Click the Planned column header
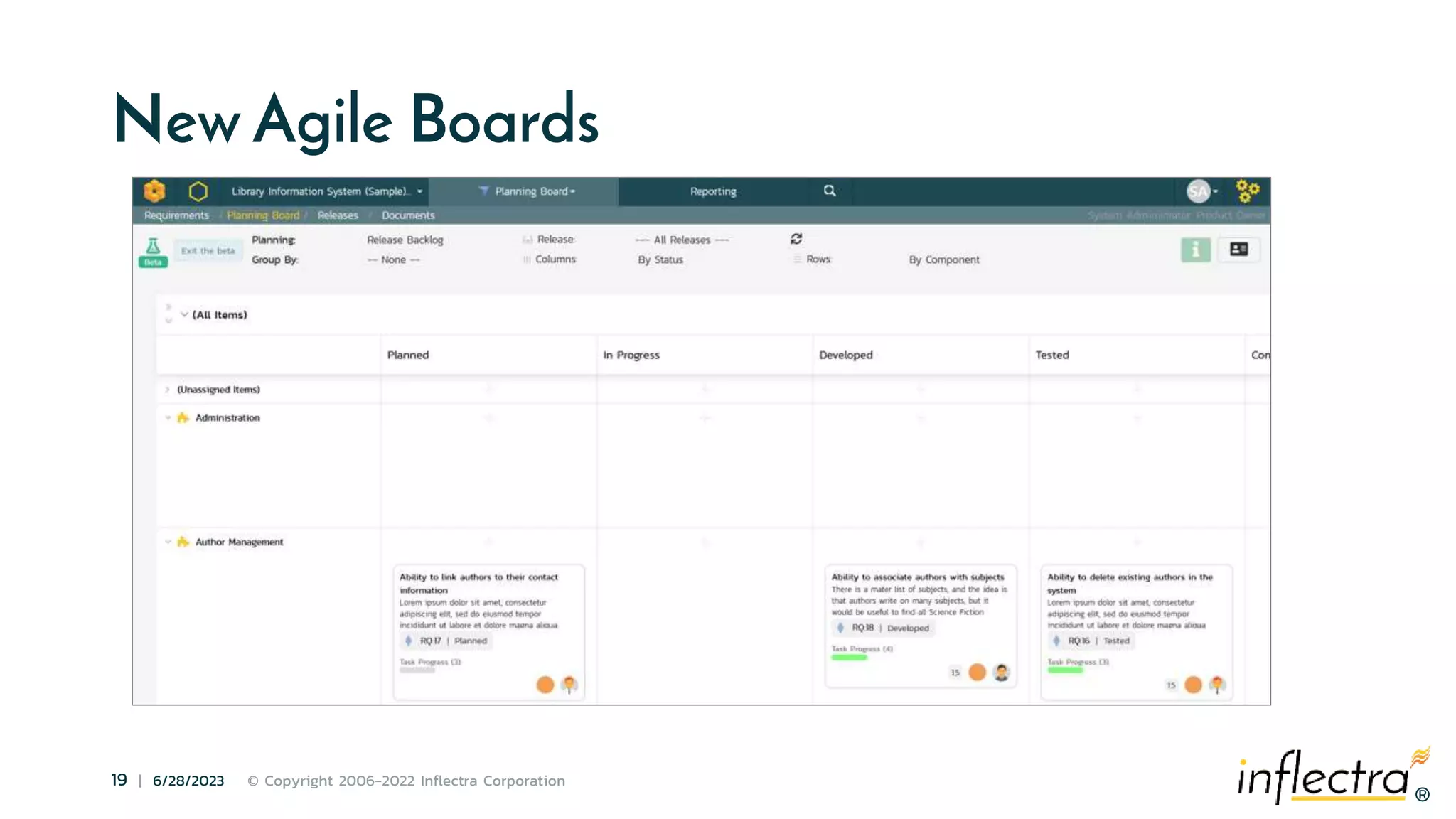 (x=408, y=355)
